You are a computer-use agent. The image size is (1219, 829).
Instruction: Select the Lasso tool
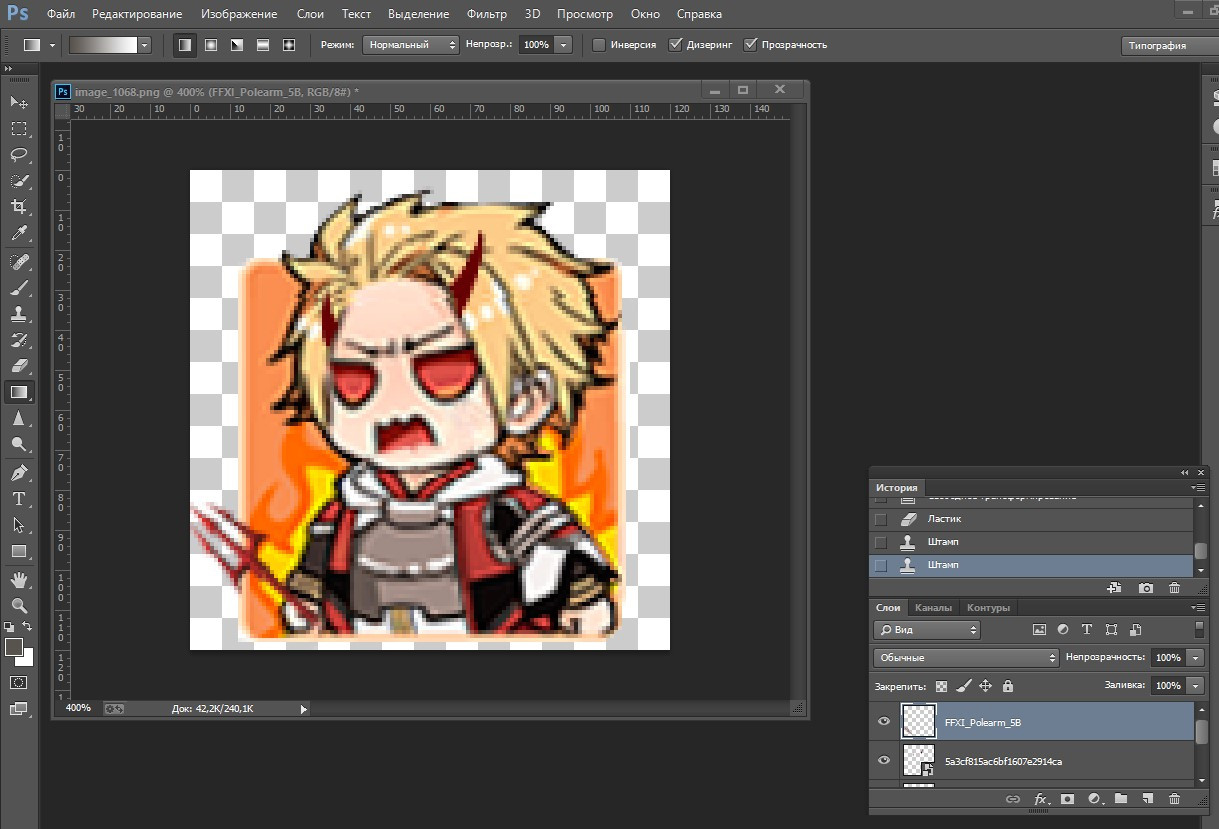point(19,154)
